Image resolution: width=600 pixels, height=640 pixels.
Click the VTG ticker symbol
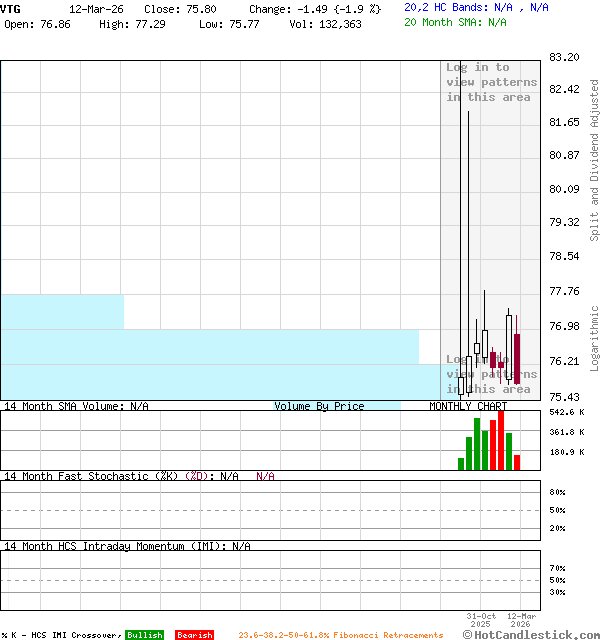(x=10, y=8)
